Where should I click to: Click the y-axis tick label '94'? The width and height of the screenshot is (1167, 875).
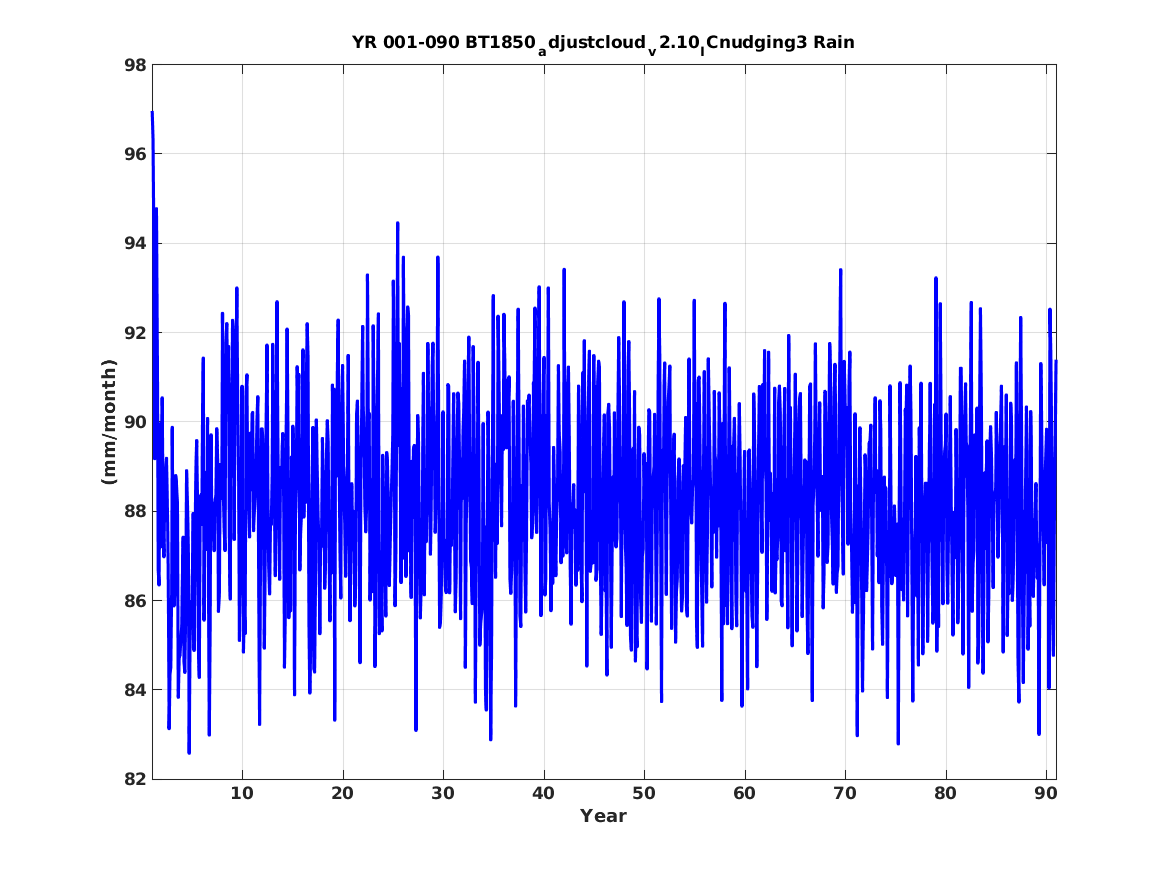135,243
